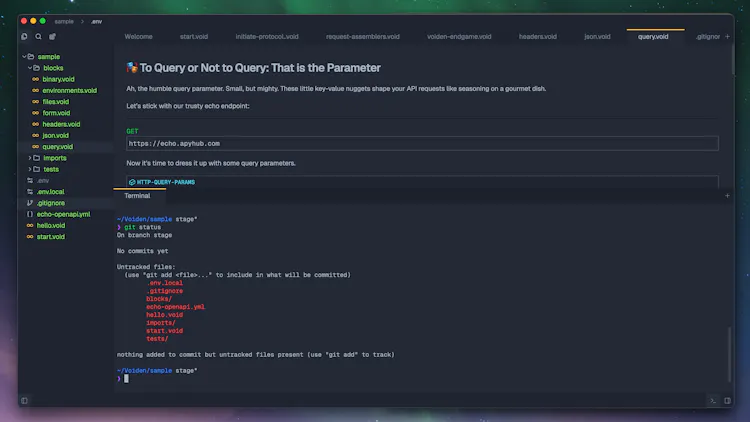Click the git branch icon beside .gitignore
The width and height of the screenshot is (750, 422).
coord(30,203)
